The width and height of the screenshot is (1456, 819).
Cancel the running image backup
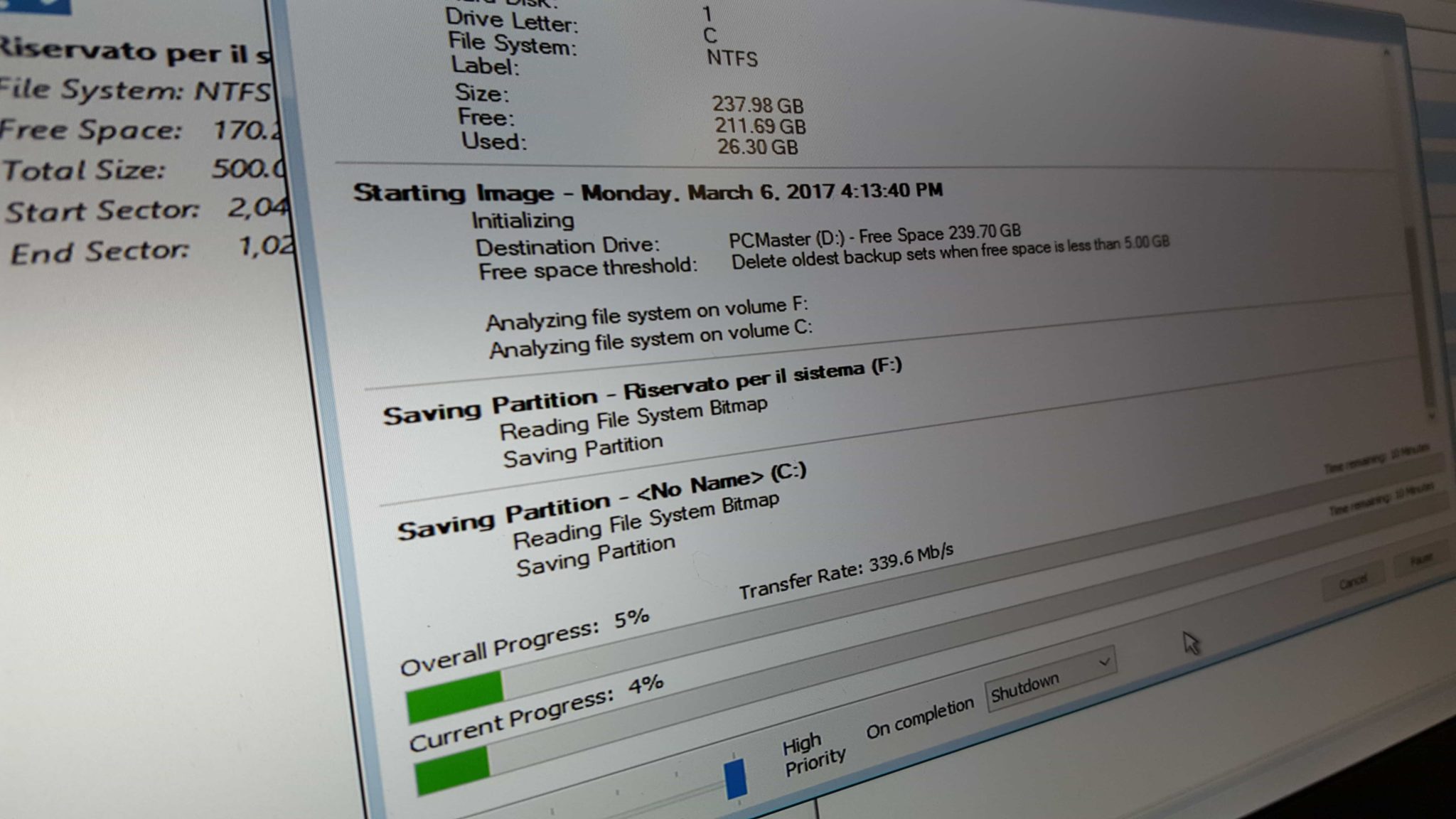tap(1353, 582)
